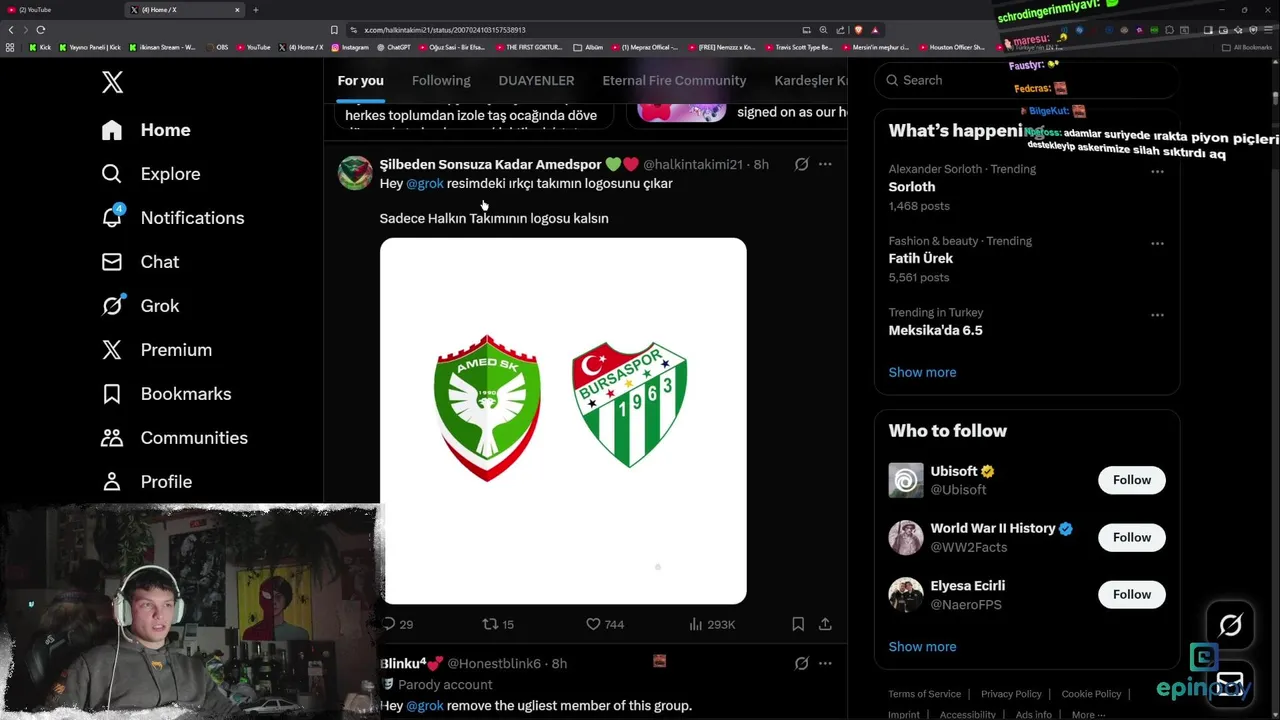Open Premium from the sidebar
Viewport: 1280px width, 720px height.
click(157, 350)
